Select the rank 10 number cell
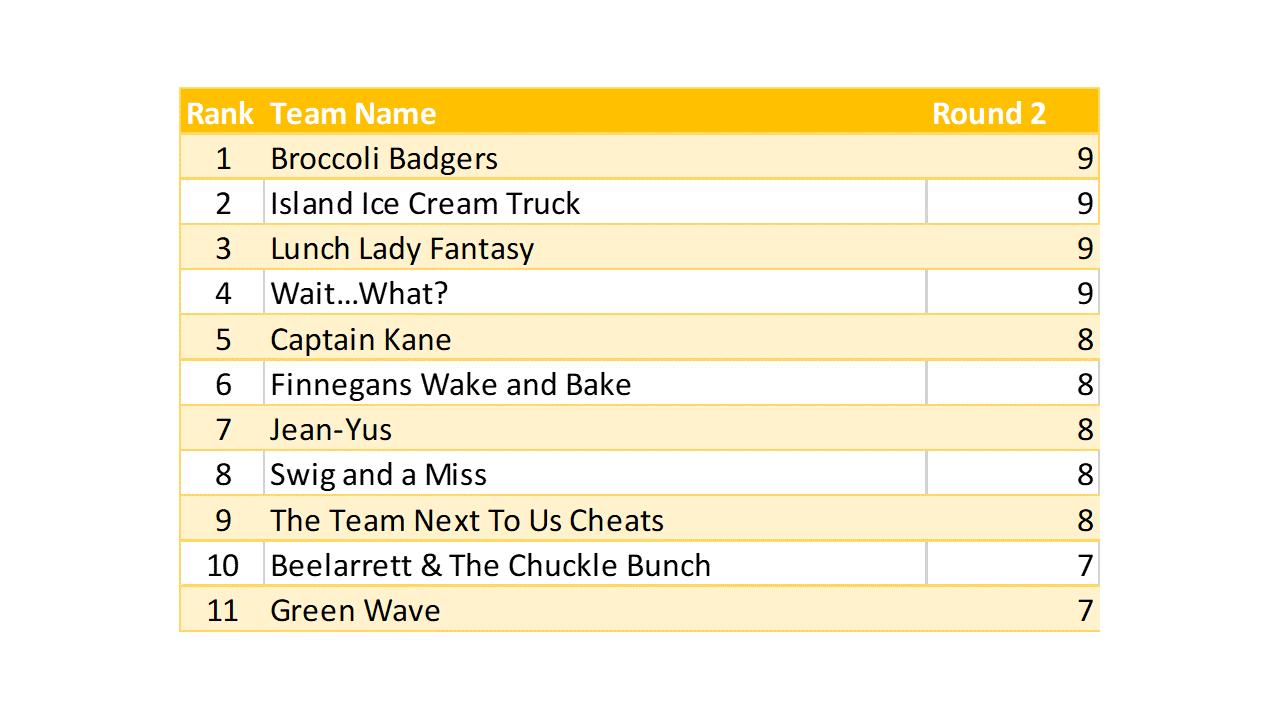The height and width of the screenshot is (720, 1280). pos(223,566)
